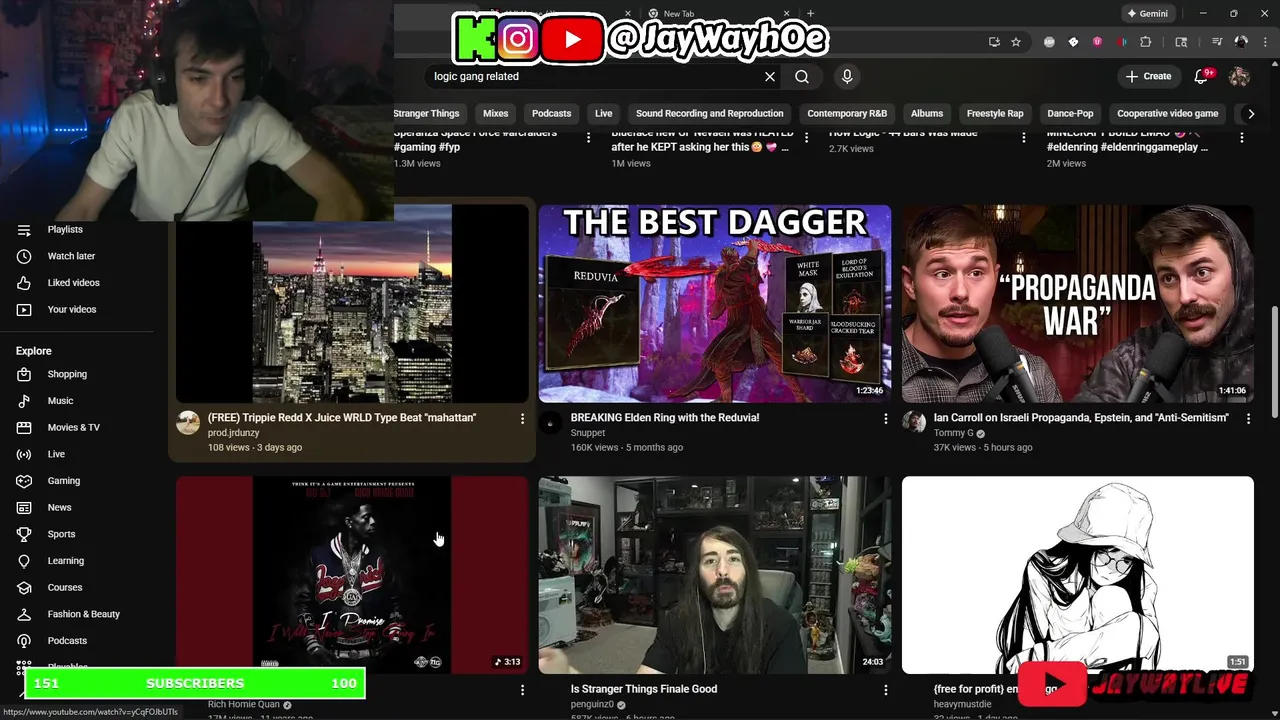Open a new browser tab with plus

[811, 14]
